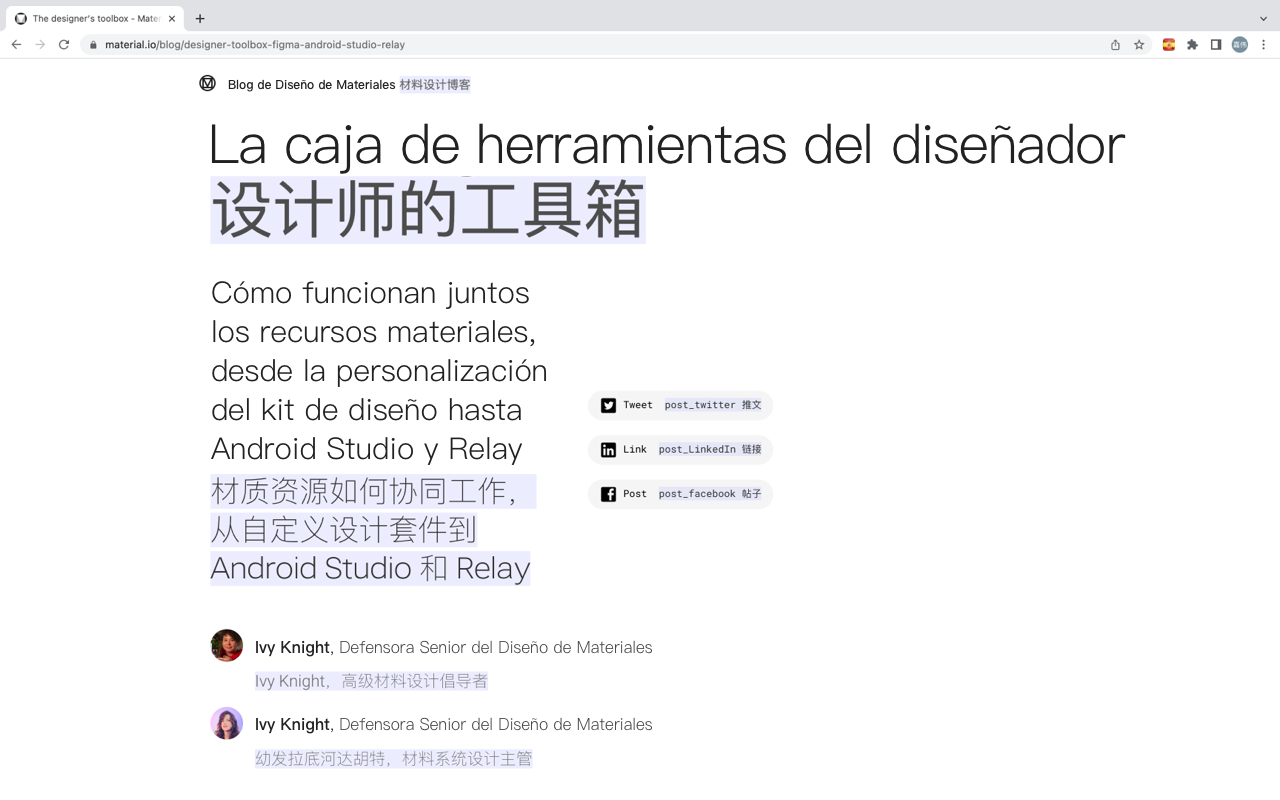Click the Material Design logo icon
This screenshot has height=800, width=1280.
click(x=208, y=84)
